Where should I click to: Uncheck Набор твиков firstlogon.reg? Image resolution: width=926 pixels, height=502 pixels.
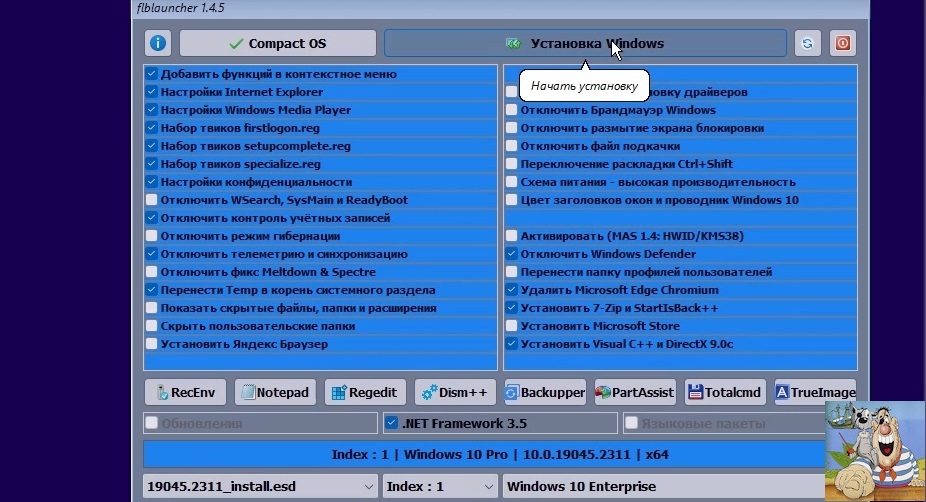[x=152, y=128]
